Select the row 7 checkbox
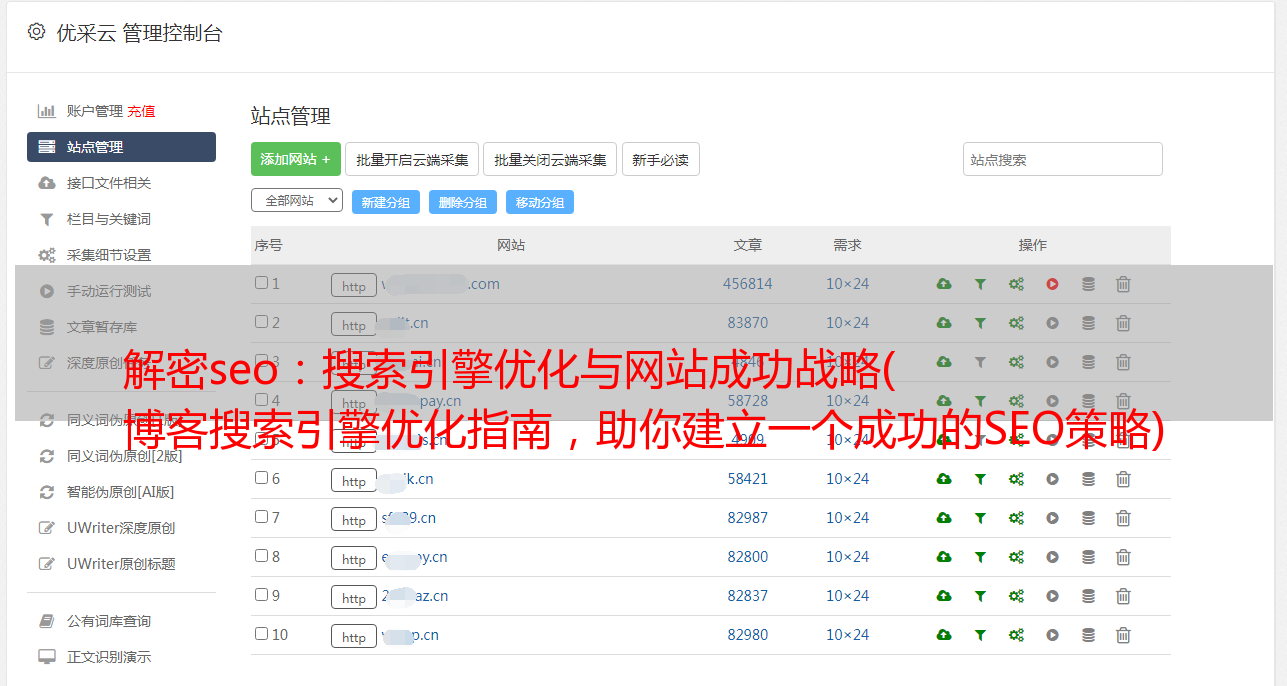The width and height of the screenshot is (1287, 686). [x=261, y=517]
